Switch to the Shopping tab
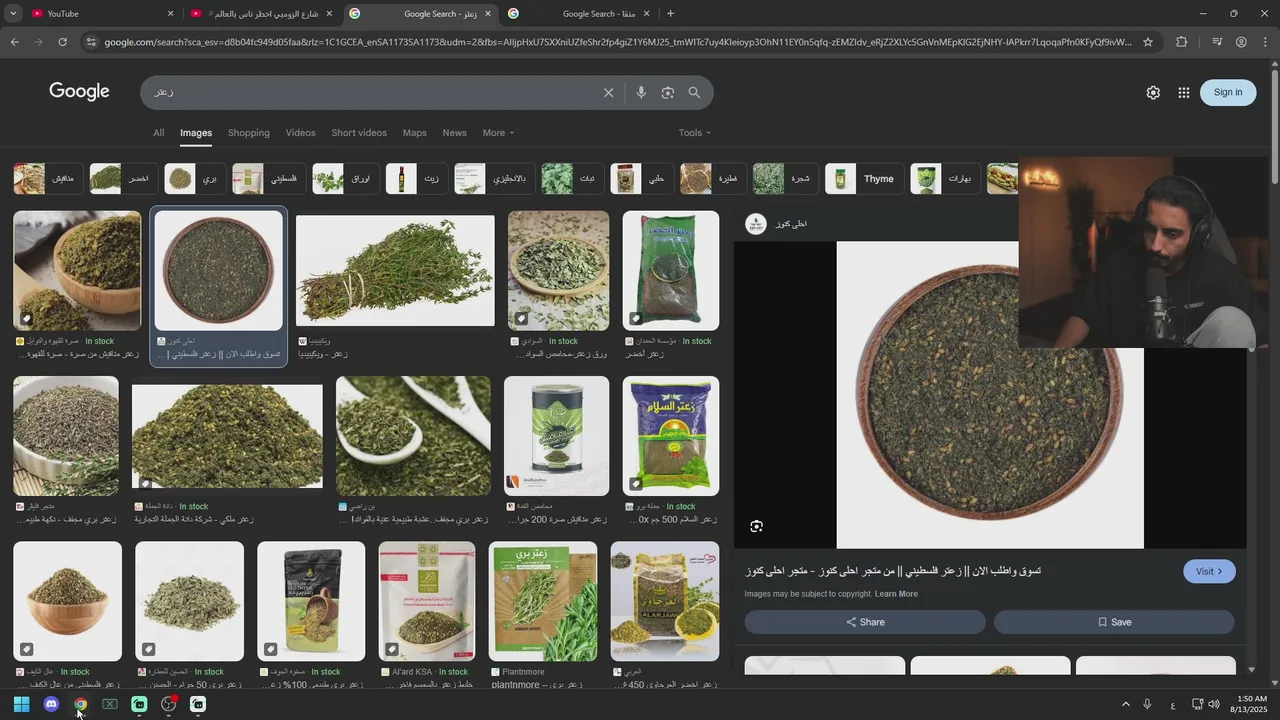Screen dimensions: 1280x720 (249, 133)
